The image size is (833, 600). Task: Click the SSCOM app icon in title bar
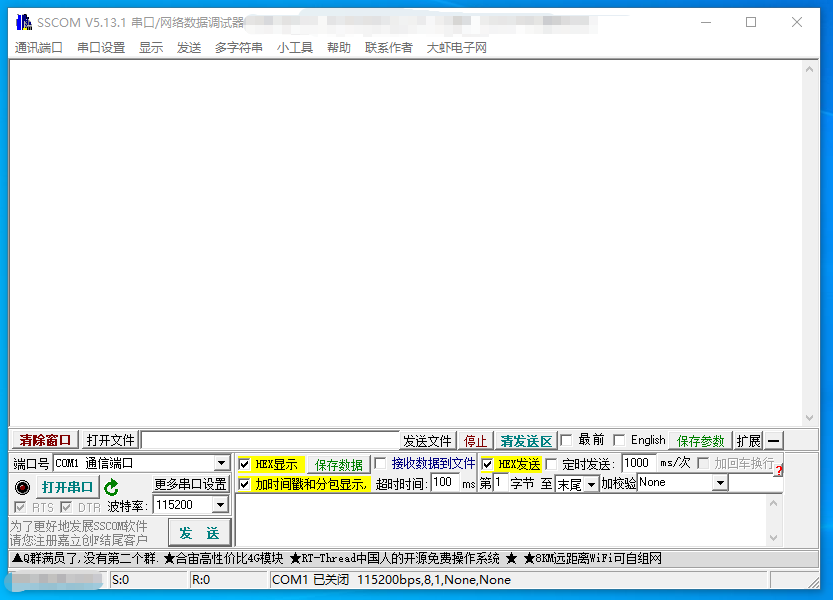tap(23, 22)
